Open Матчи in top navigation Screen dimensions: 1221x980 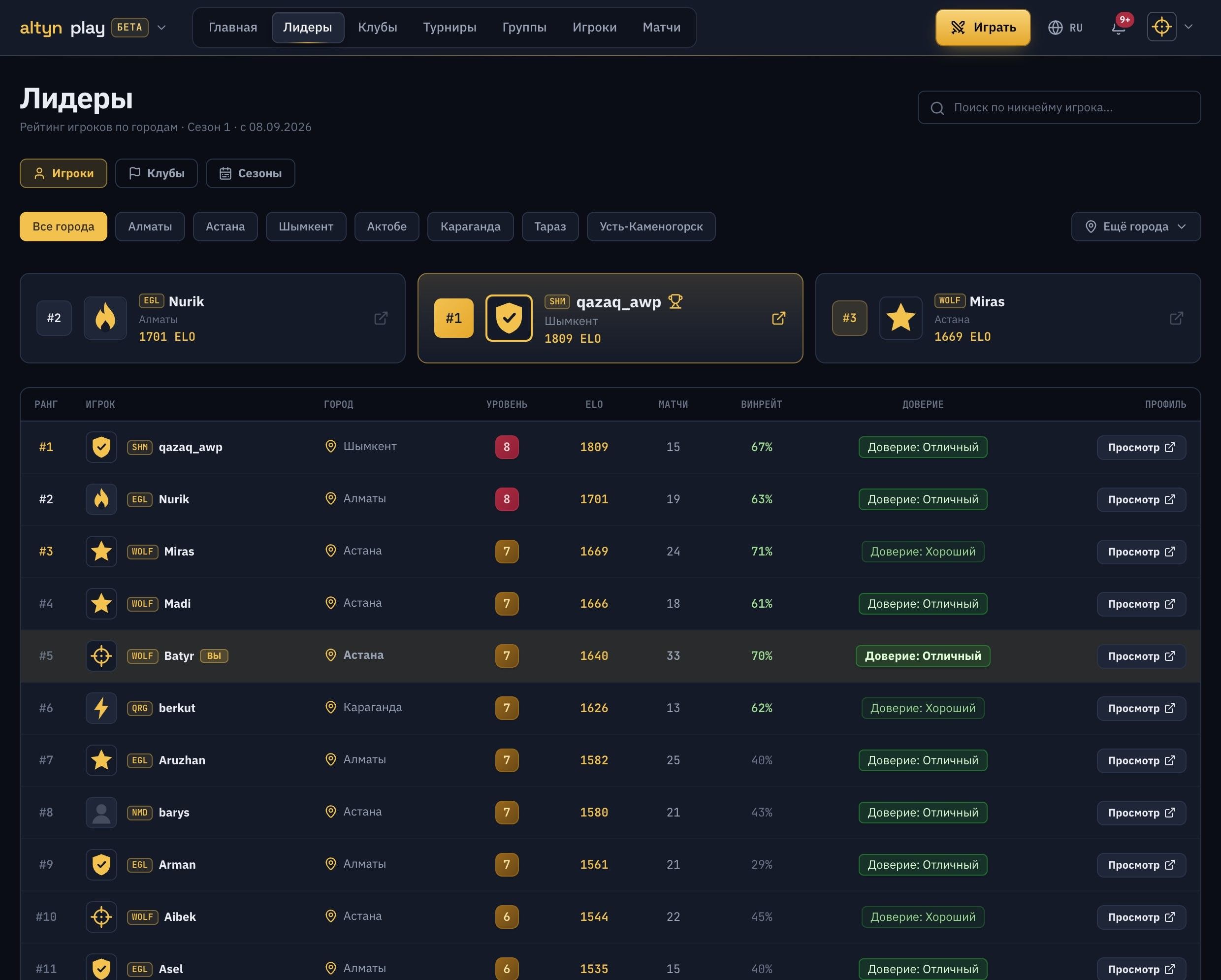click(x=662, y=27)
